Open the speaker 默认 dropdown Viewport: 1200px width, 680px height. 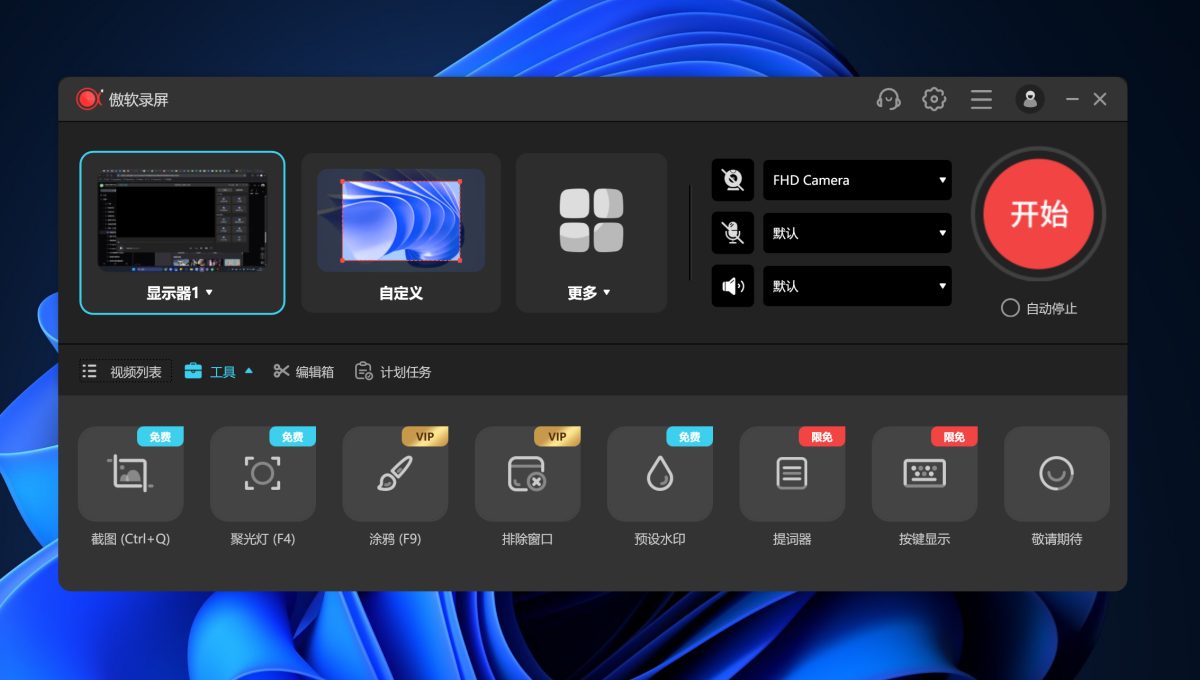pos(857,286)
